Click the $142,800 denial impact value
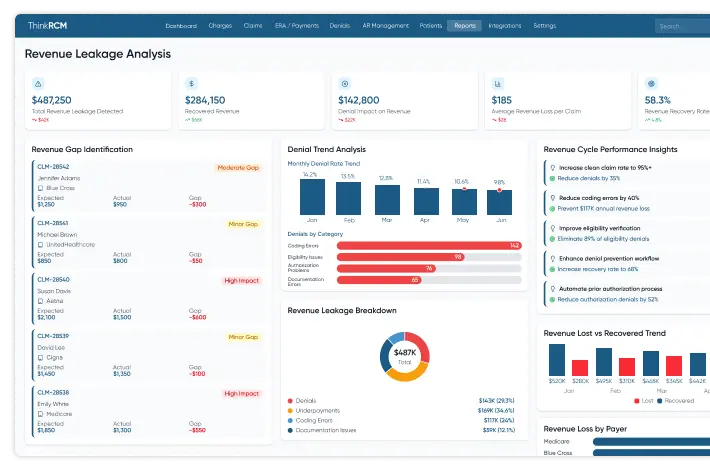 (359, 100)
